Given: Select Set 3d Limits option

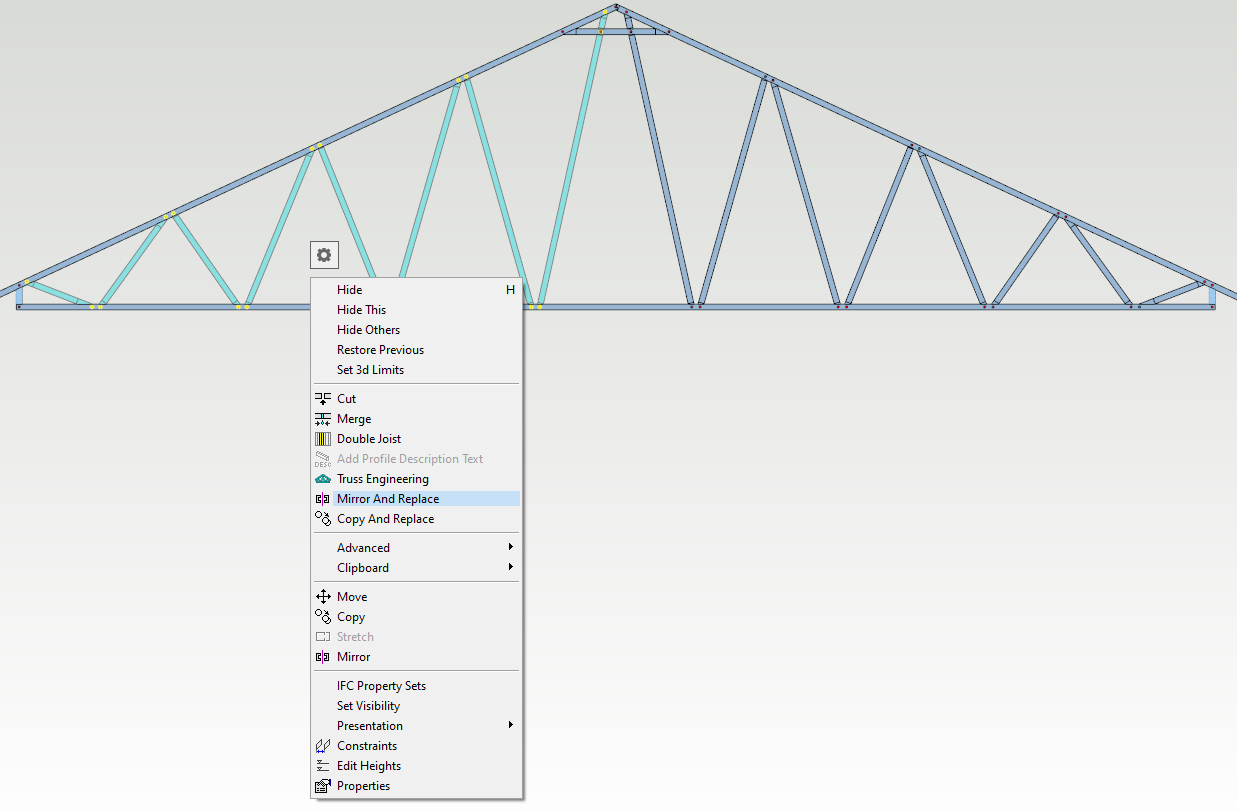Looking at the screenshot, I should tap(370, 370).
